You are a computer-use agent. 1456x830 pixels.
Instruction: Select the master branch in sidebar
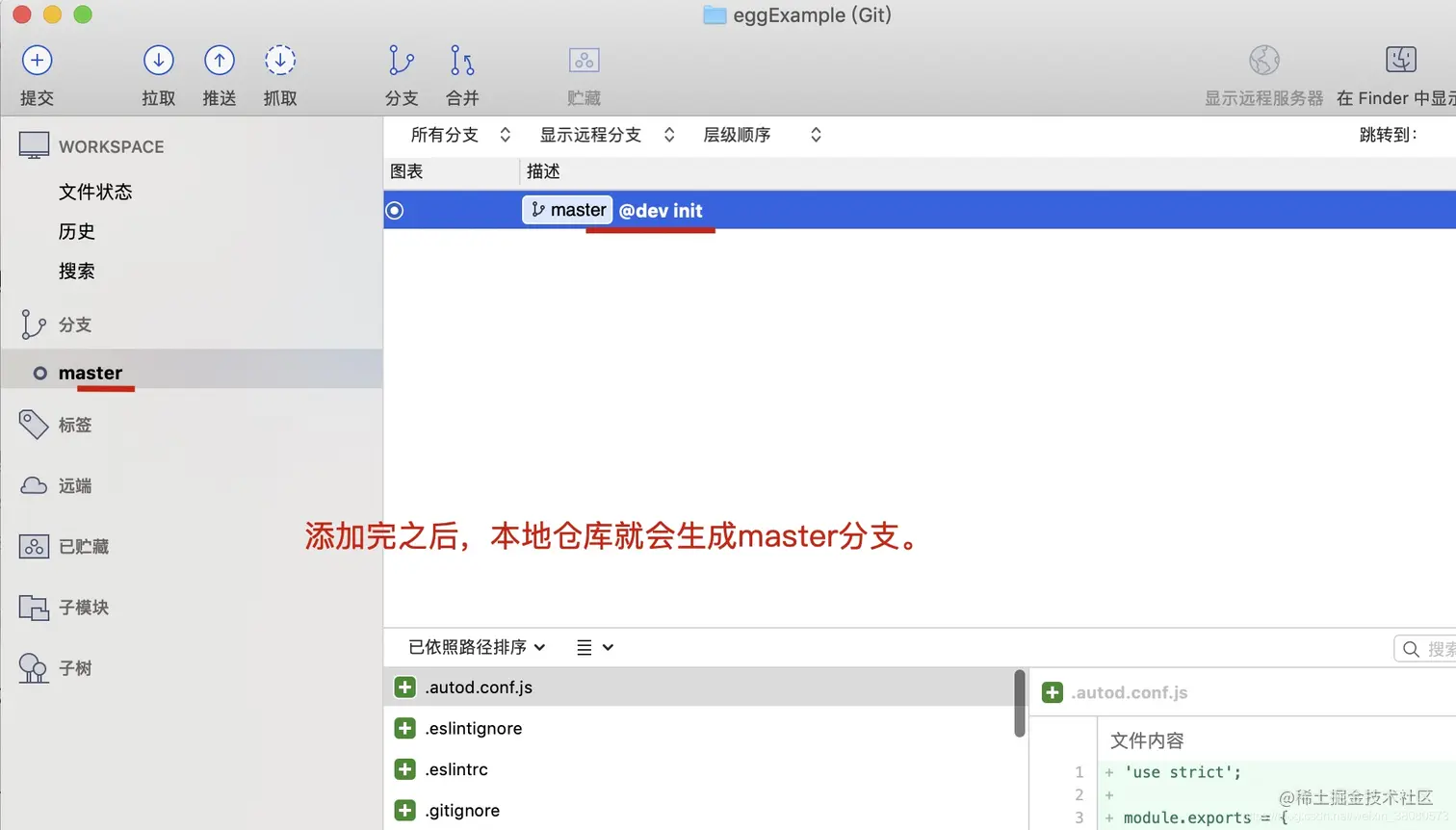[x=90, y=373]
